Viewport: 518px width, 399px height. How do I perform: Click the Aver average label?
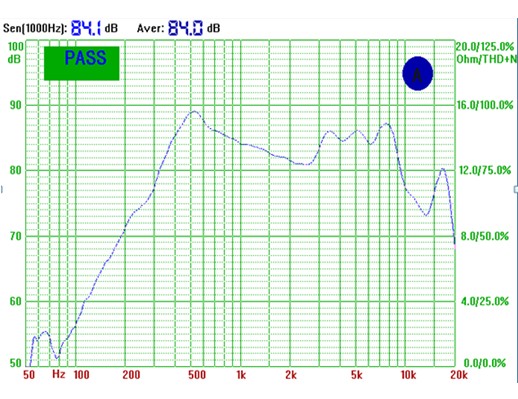151,28
